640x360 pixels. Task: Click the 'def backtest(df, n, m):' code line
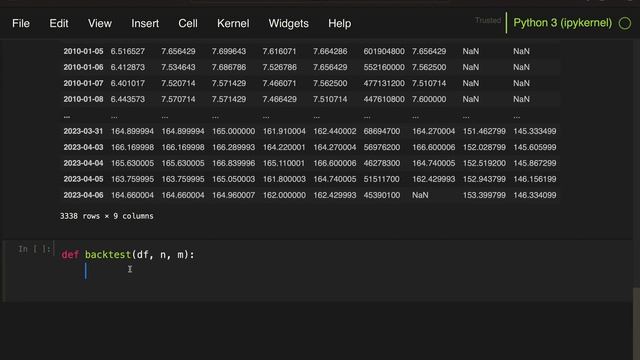pos(128,255)
